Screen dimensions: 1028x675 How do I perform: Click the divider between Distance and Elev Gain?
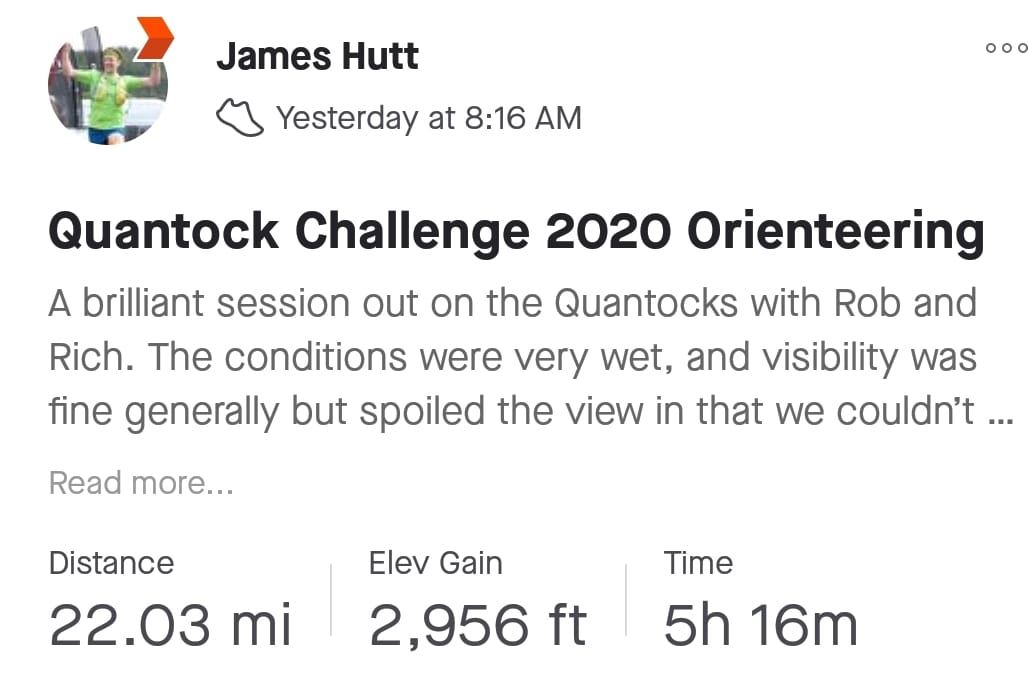(x=331, y=600)
